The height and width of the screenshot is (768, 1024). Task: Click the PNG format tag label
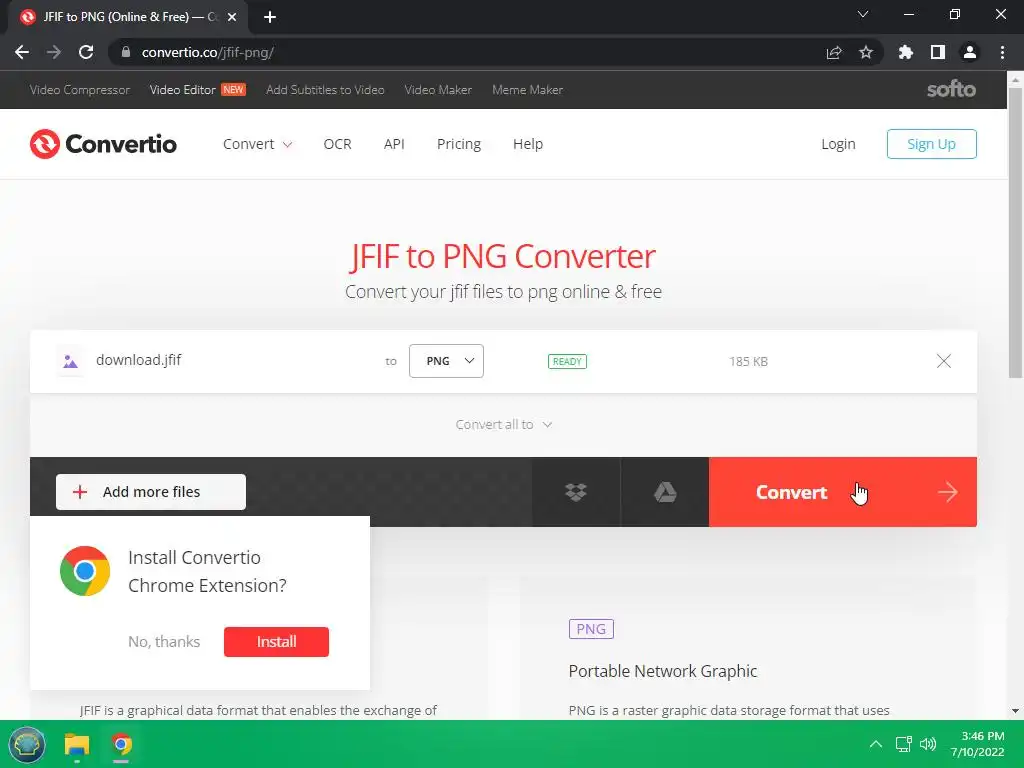tap(591, 629)
